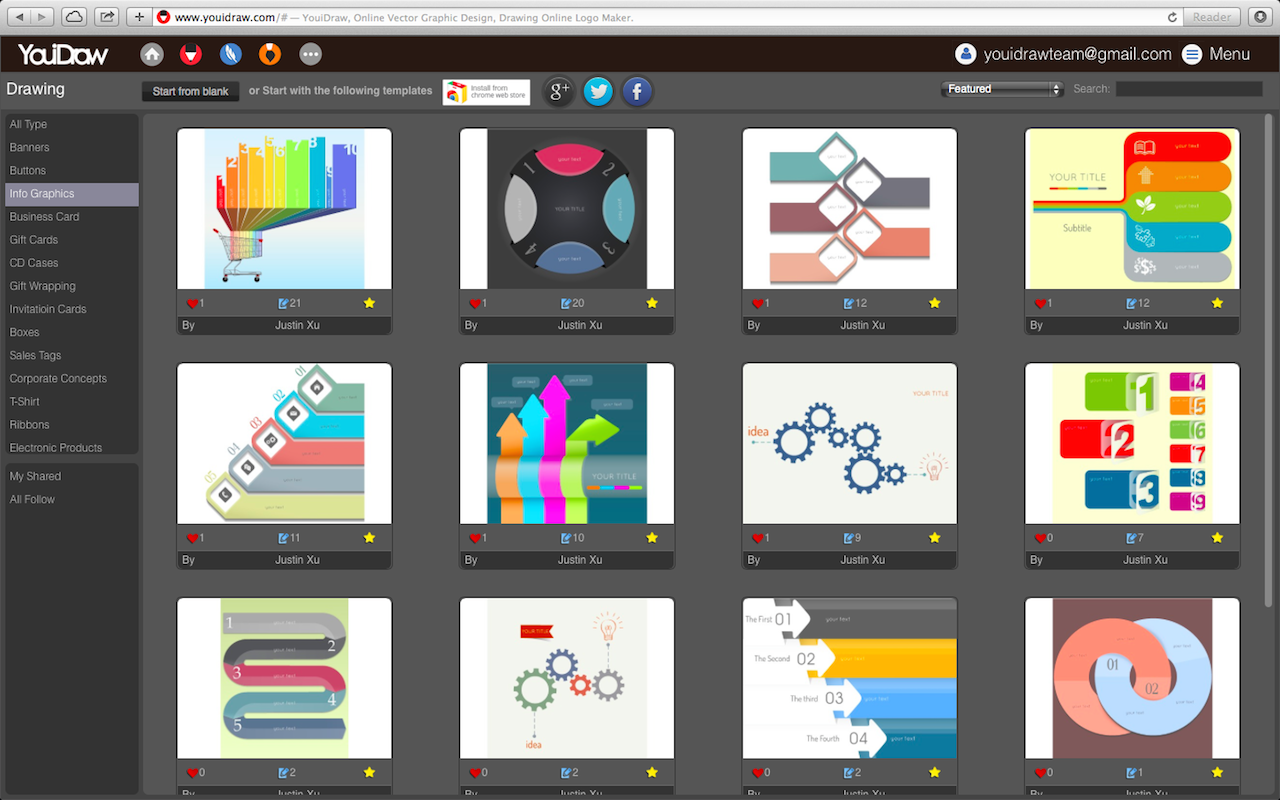Open the hamburger Menu icon

pos(1192,54)
